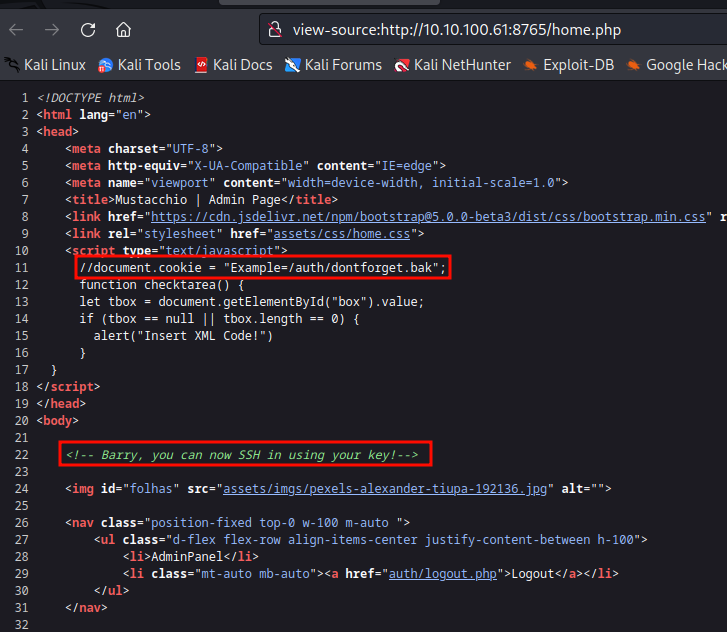
Task: Open the Kali Linux bookmark
Action: coord(45,65)
